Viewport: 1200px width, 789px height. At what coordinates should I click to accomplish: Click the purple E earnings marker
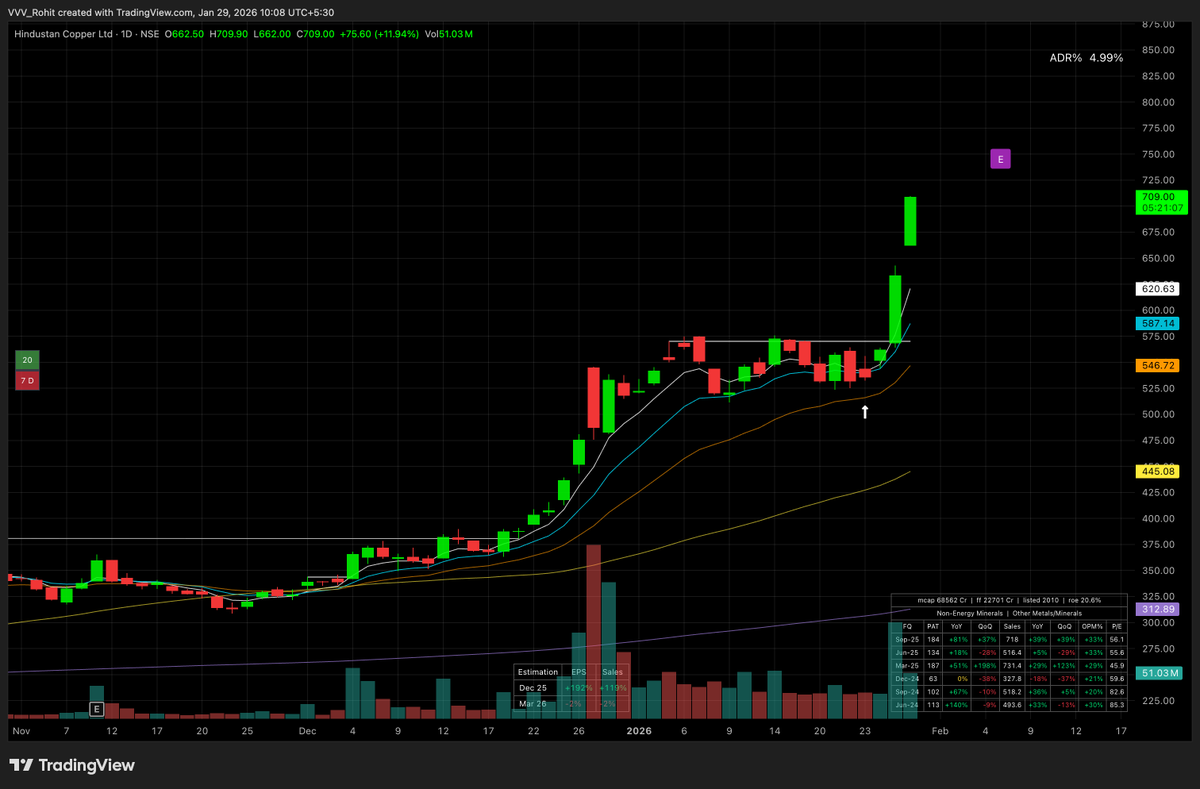click(1000, 158)
